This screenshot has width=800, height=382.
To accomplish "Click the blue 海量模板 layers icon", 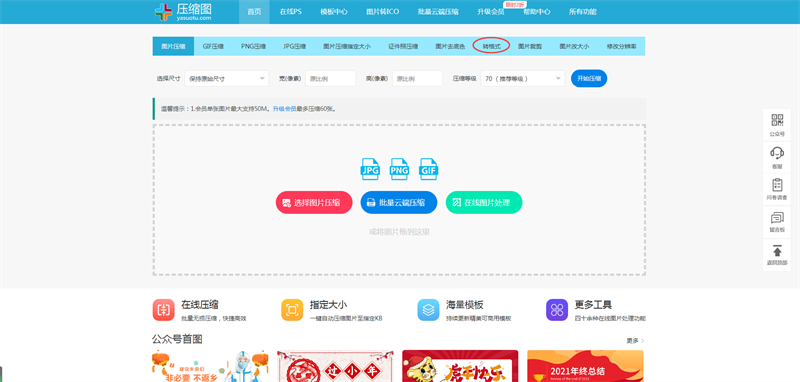I will [x=428, y=310].
